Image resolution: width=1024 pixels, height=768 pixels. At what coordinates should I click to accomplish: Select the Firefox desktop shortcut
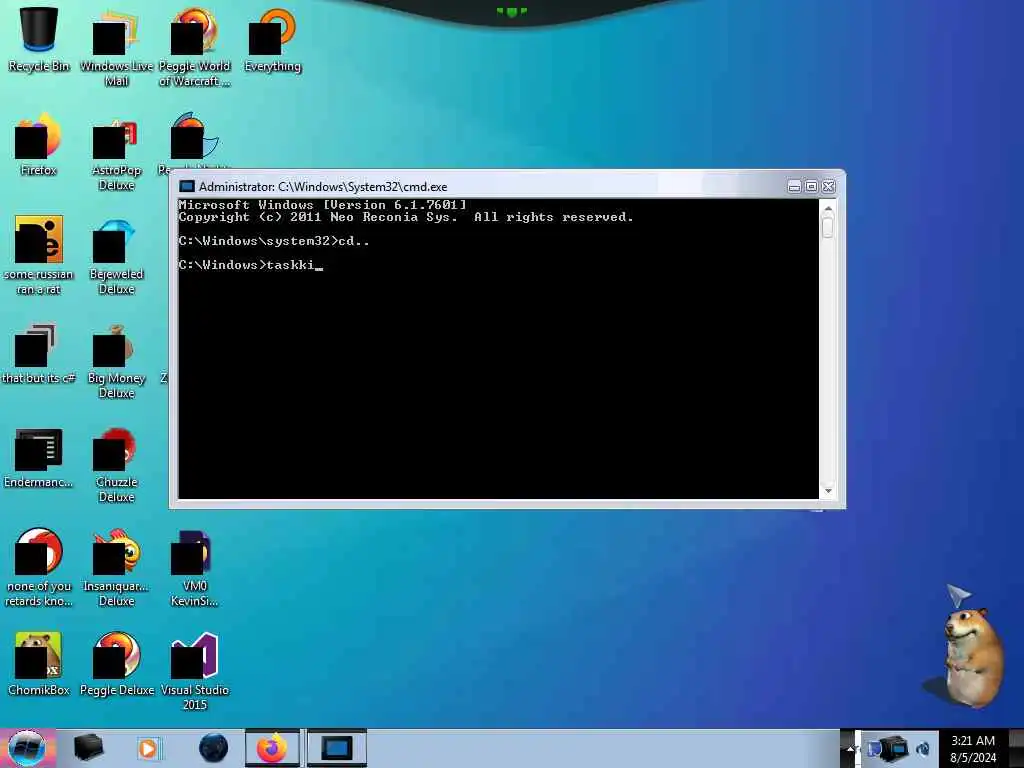pyautogui.click(x=39, y=144)
